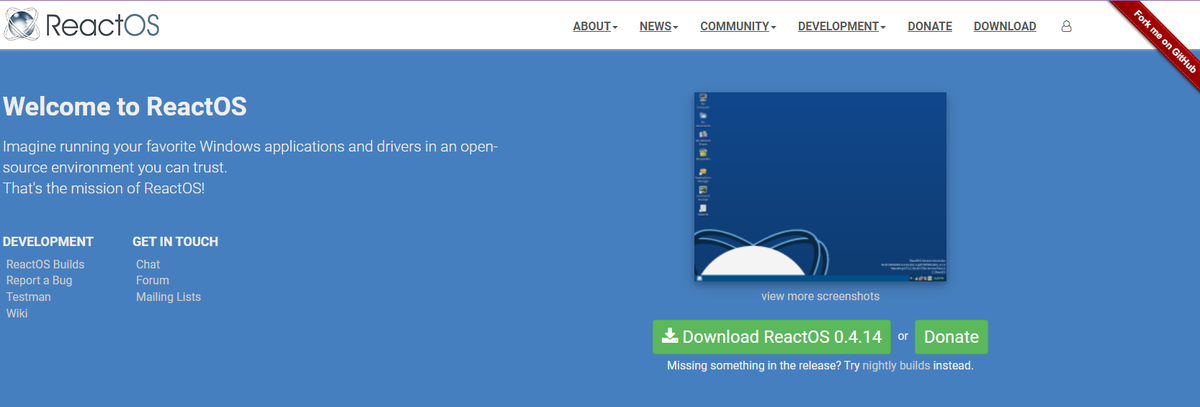Open the DOWNLOAD navigation item

tap(1005, 26)
